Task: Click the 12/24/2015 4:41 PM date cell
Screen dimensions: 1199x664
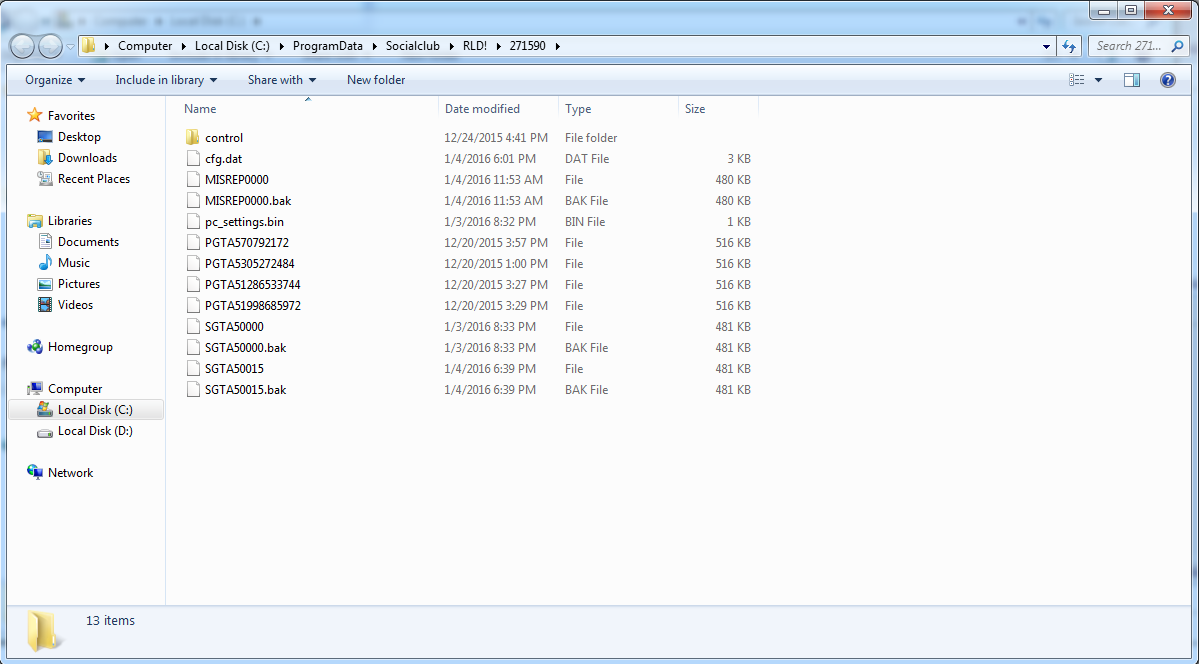Action: (496, 138)
